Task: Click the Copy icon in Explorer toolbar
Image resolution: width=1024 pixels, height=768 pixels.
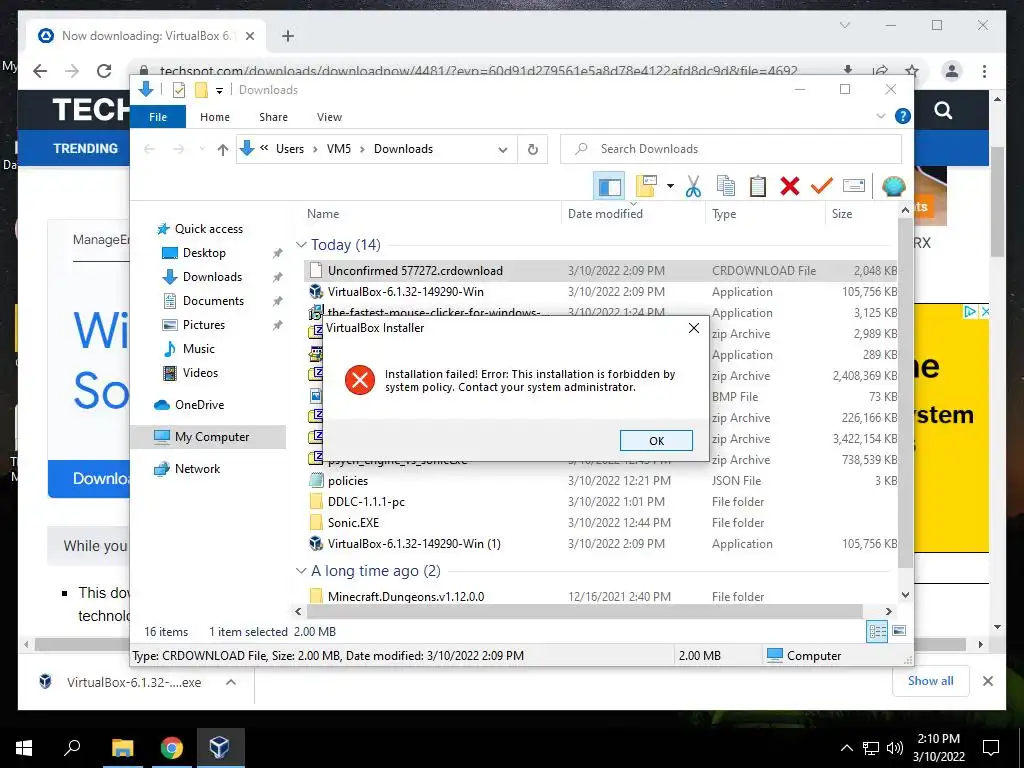Action: click(726, 186)
